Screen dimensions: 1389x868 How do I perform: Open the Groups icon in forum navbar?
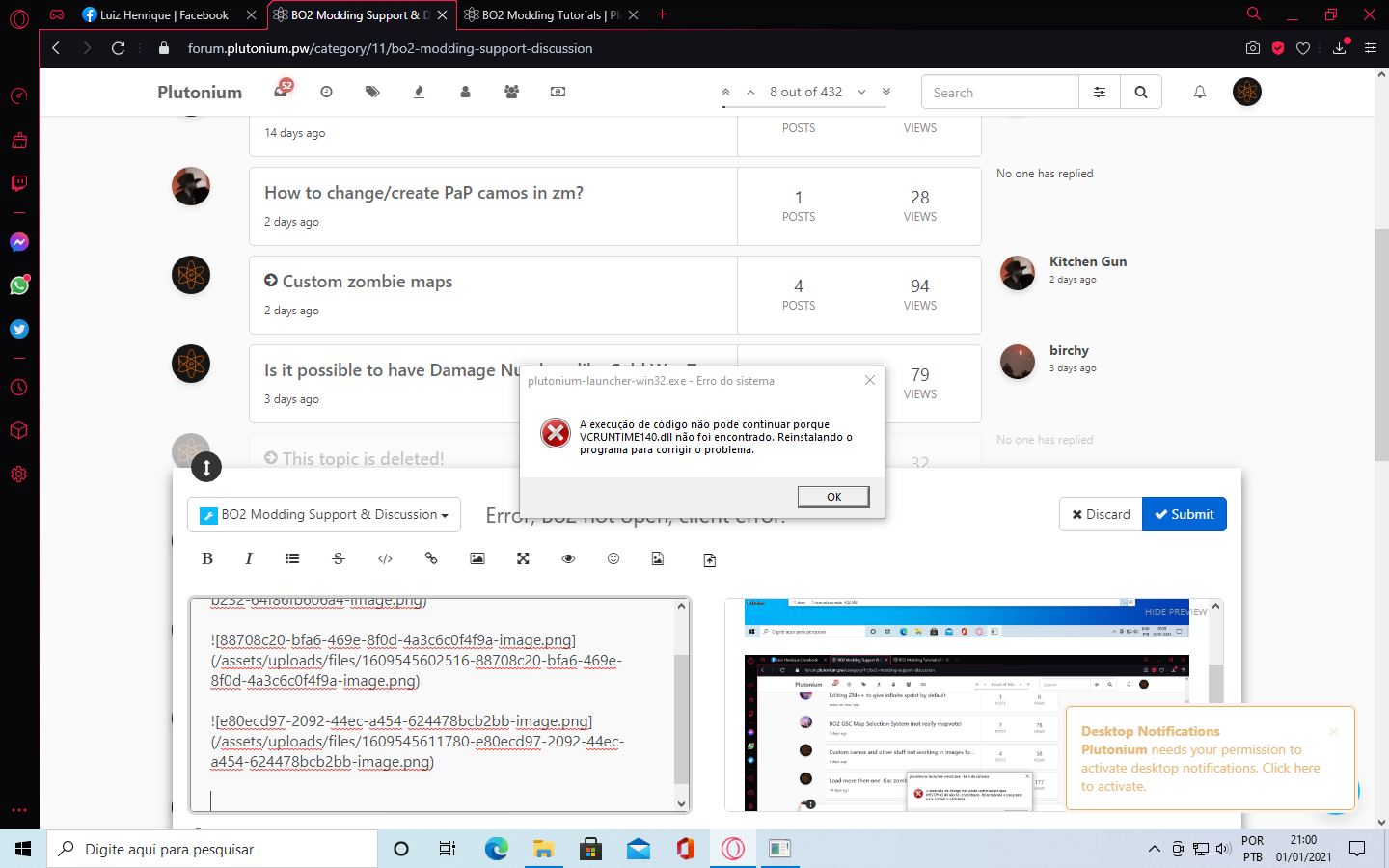pos(511,92)
